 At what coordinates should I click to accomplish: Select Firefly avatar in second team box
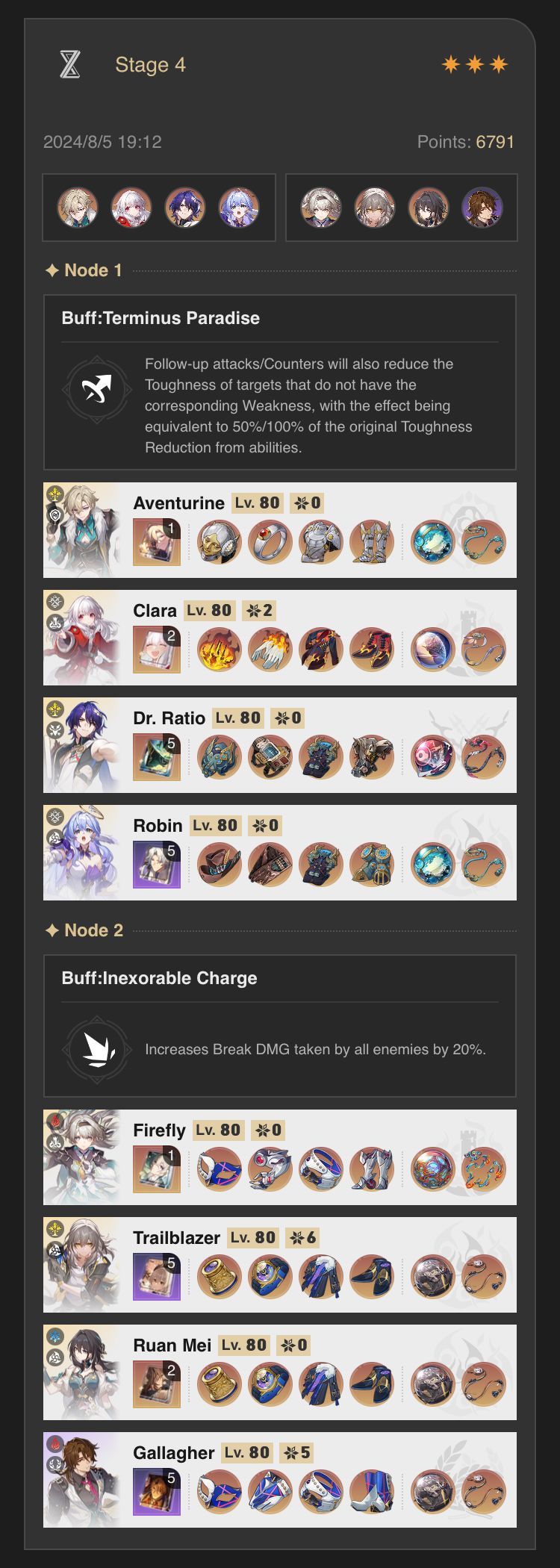[x=321, y=208]
